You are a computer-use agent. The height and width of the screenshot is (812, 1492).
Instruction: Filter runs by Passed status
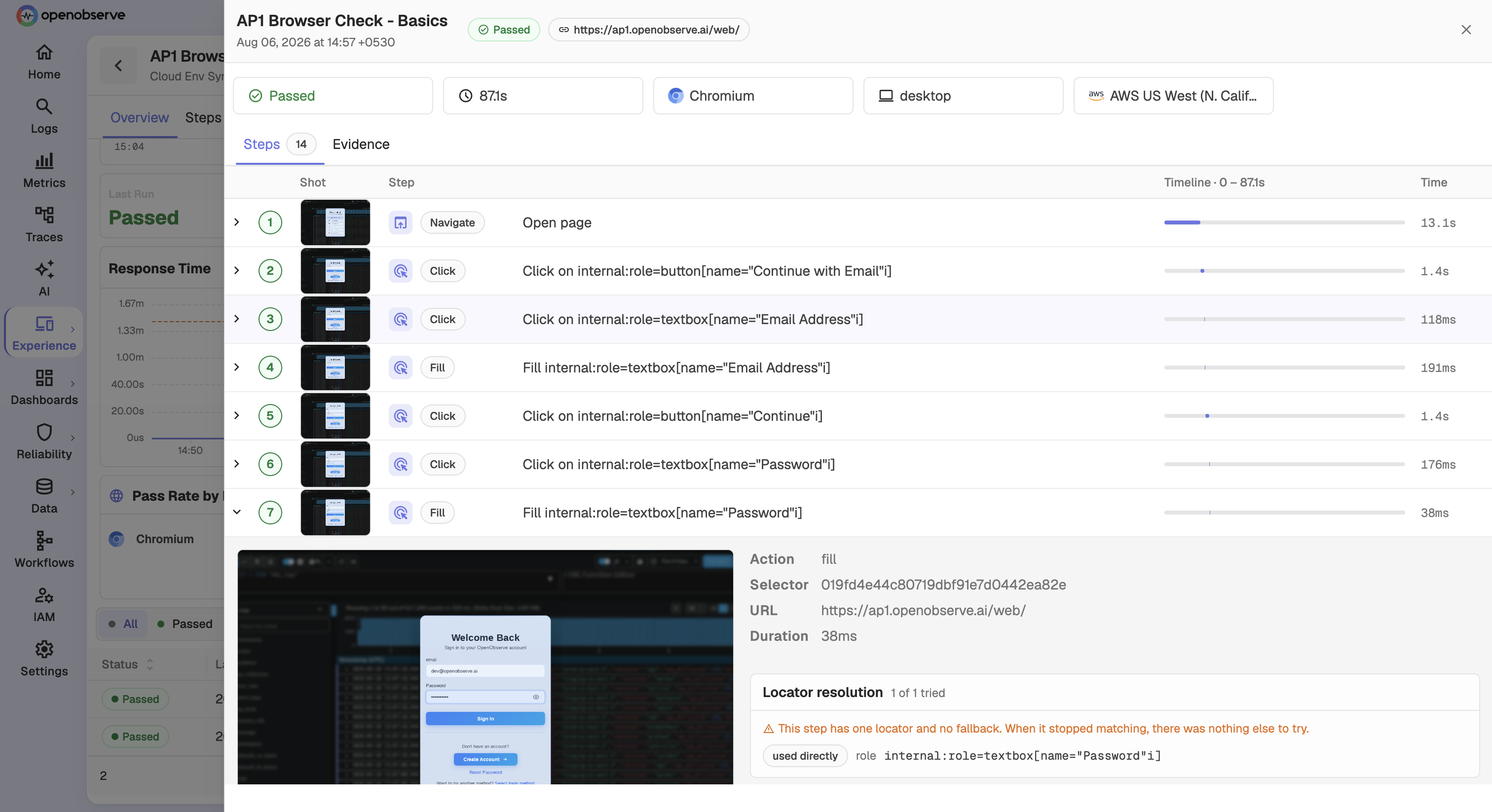pos(186,625)
